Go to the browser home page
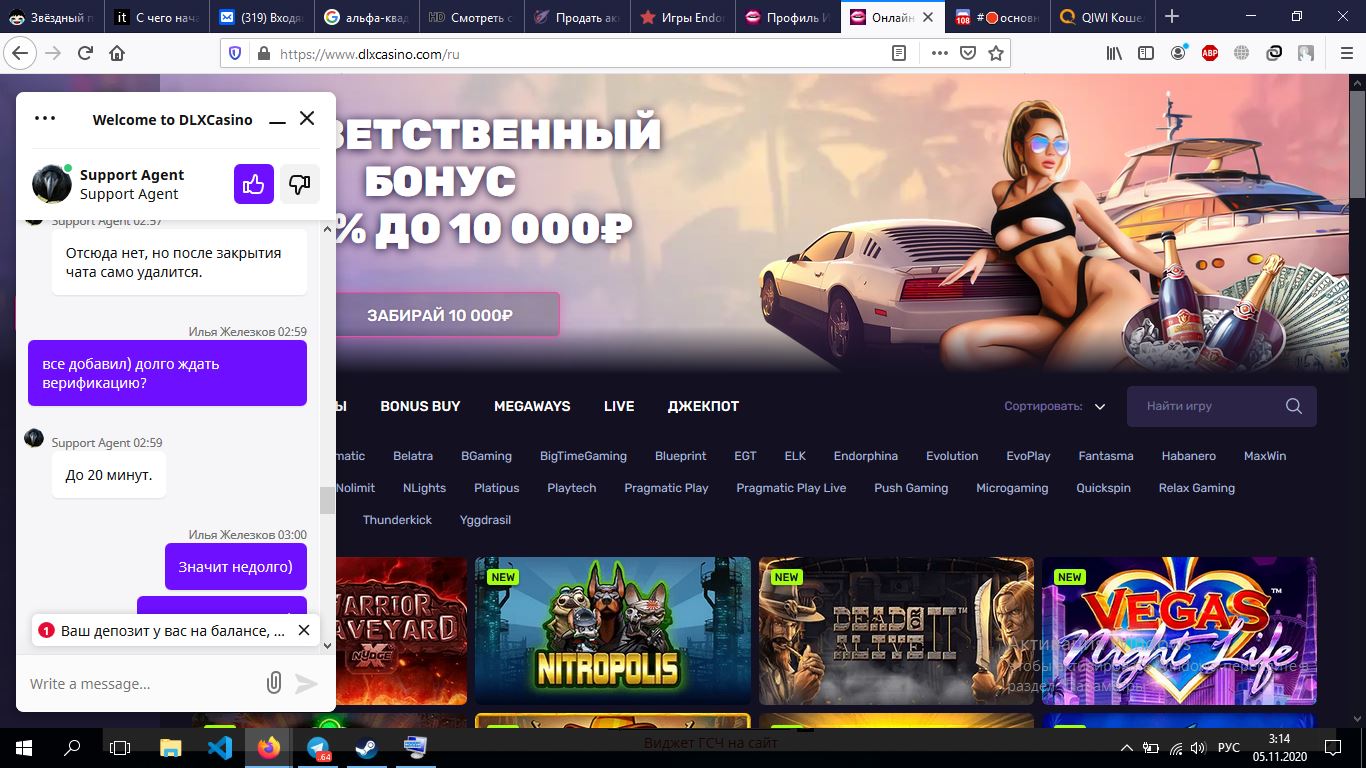Image resolution: width=1366 pixels, height=768 pixels. (117, 53)
